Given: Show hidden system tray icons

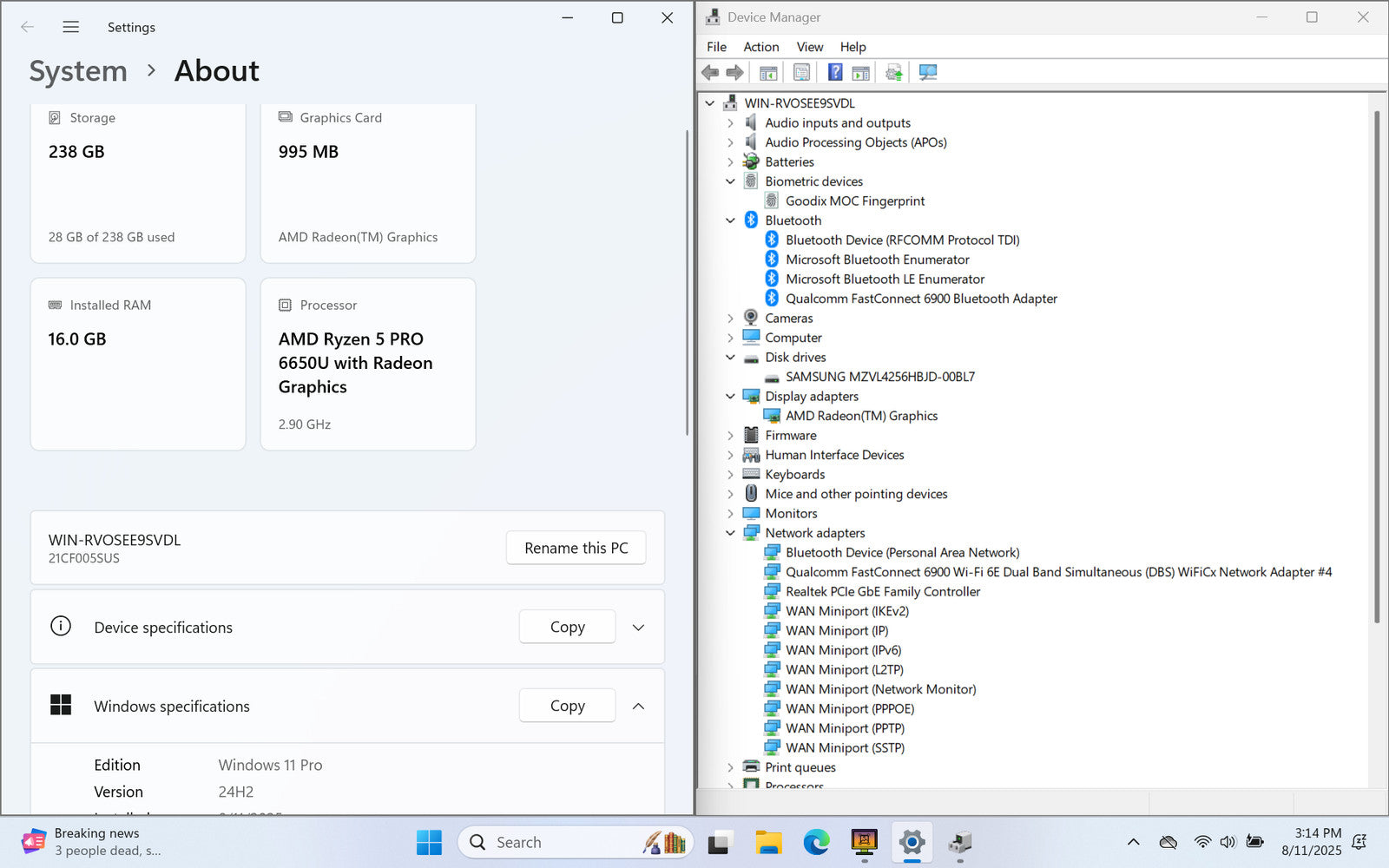Looking at the screenshot, I should tap(1133, 842).
